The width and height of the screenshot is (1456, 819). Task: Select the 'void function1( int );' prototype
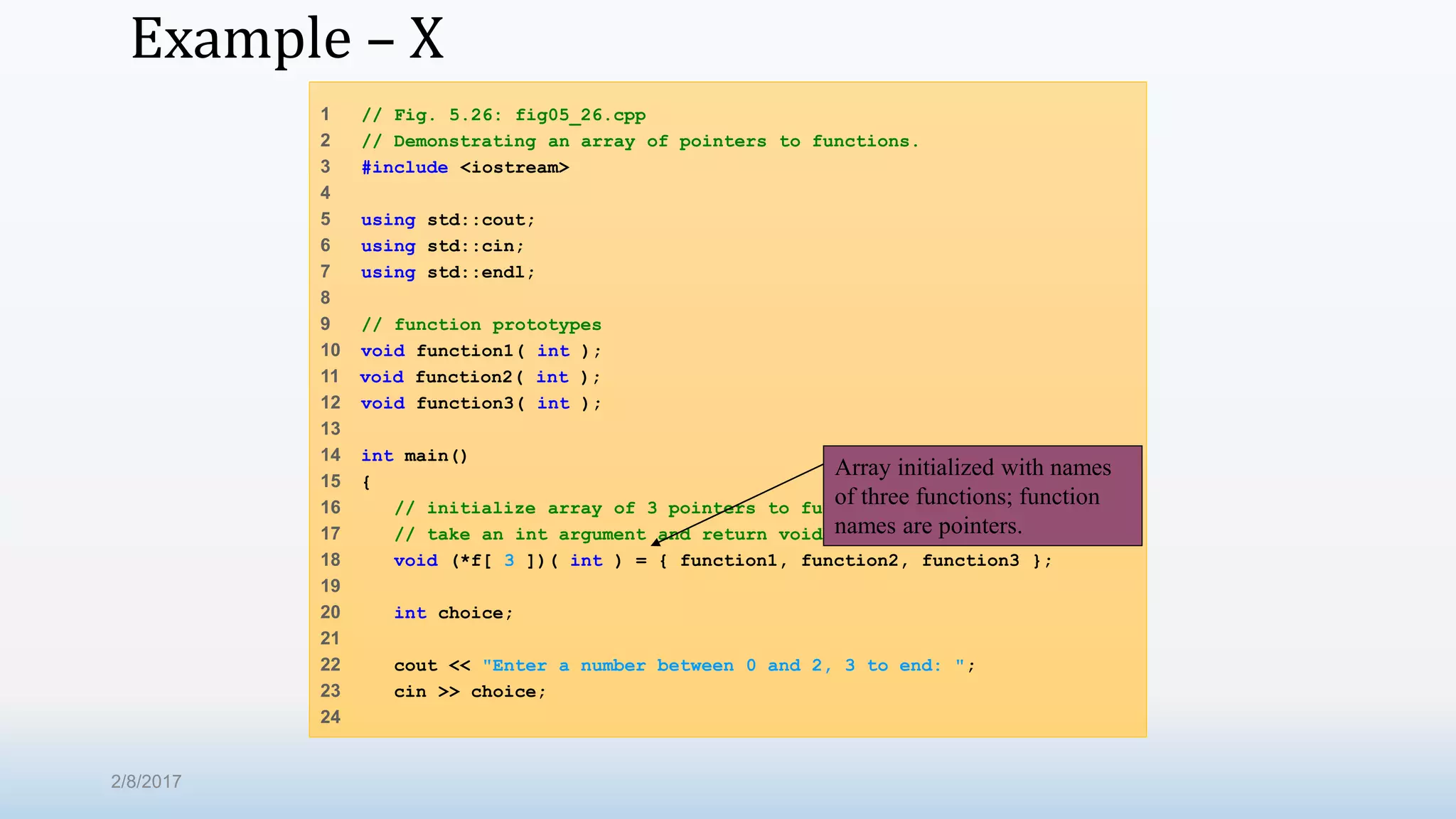click(481, 351)
